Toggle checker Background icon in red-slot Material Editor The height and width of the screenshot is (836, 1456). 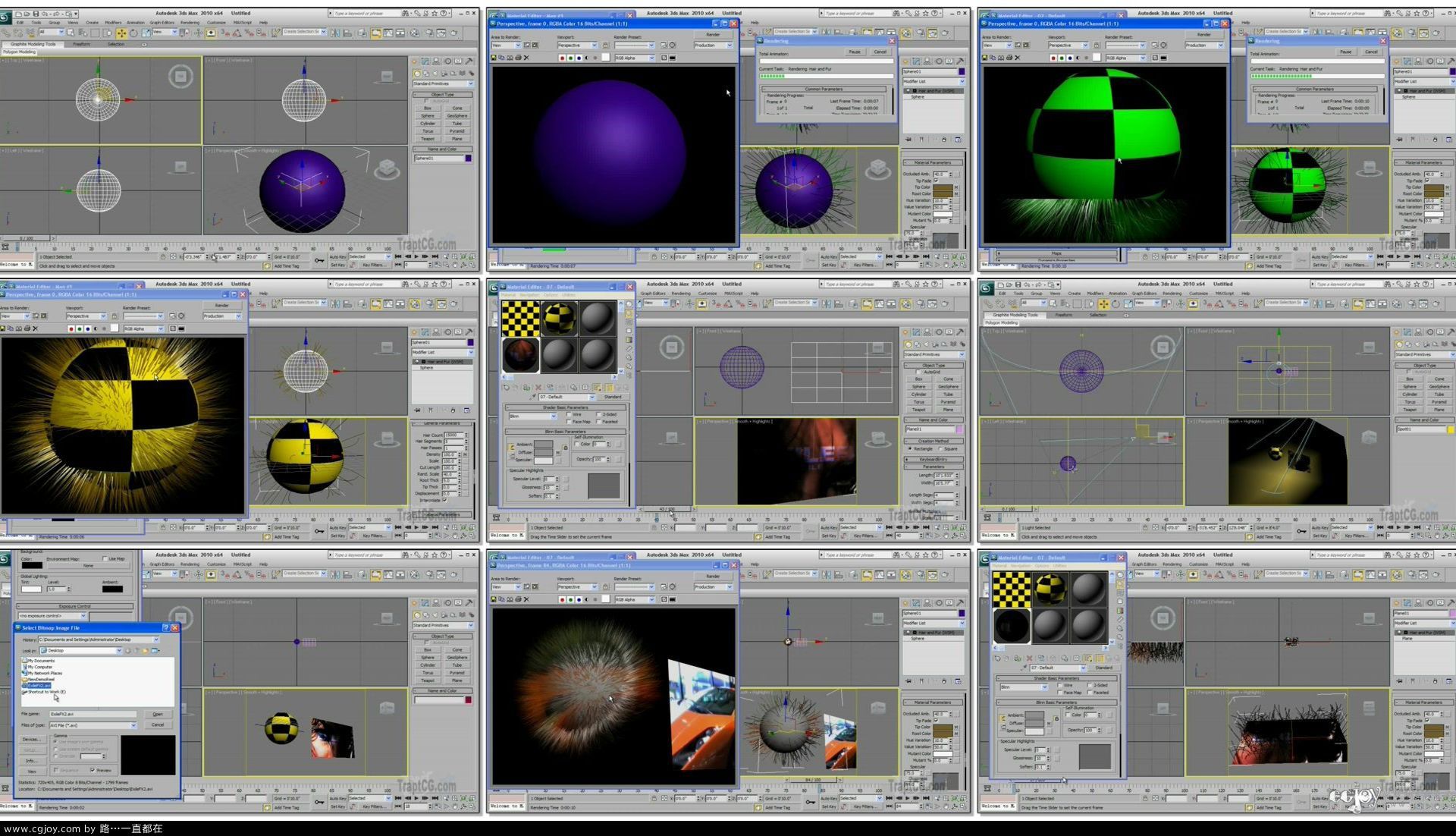point(629,322)
